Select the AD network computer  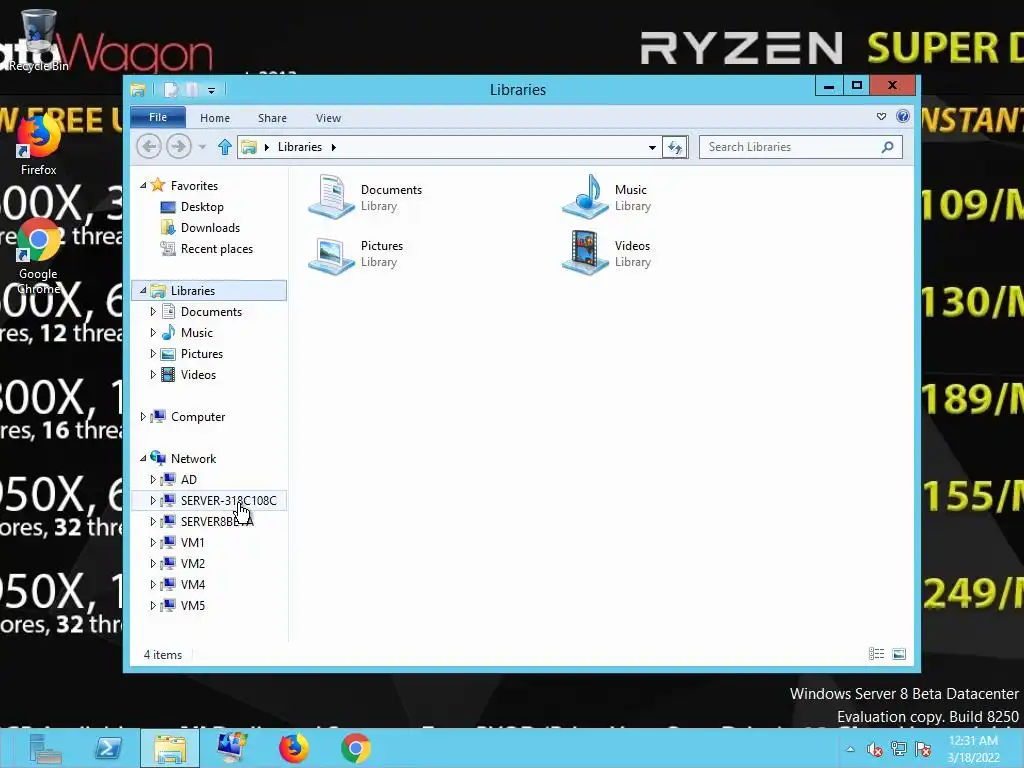188,479
